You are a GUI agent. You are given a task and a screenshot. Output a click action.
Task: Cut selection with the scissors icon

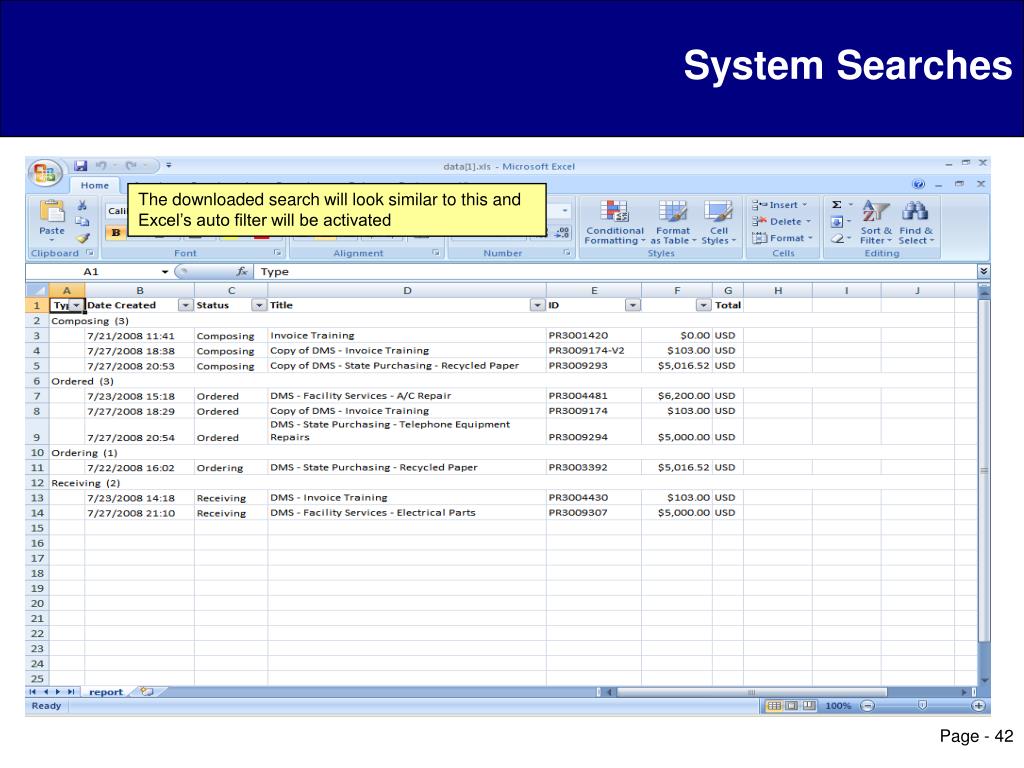[x=82, y=206]
